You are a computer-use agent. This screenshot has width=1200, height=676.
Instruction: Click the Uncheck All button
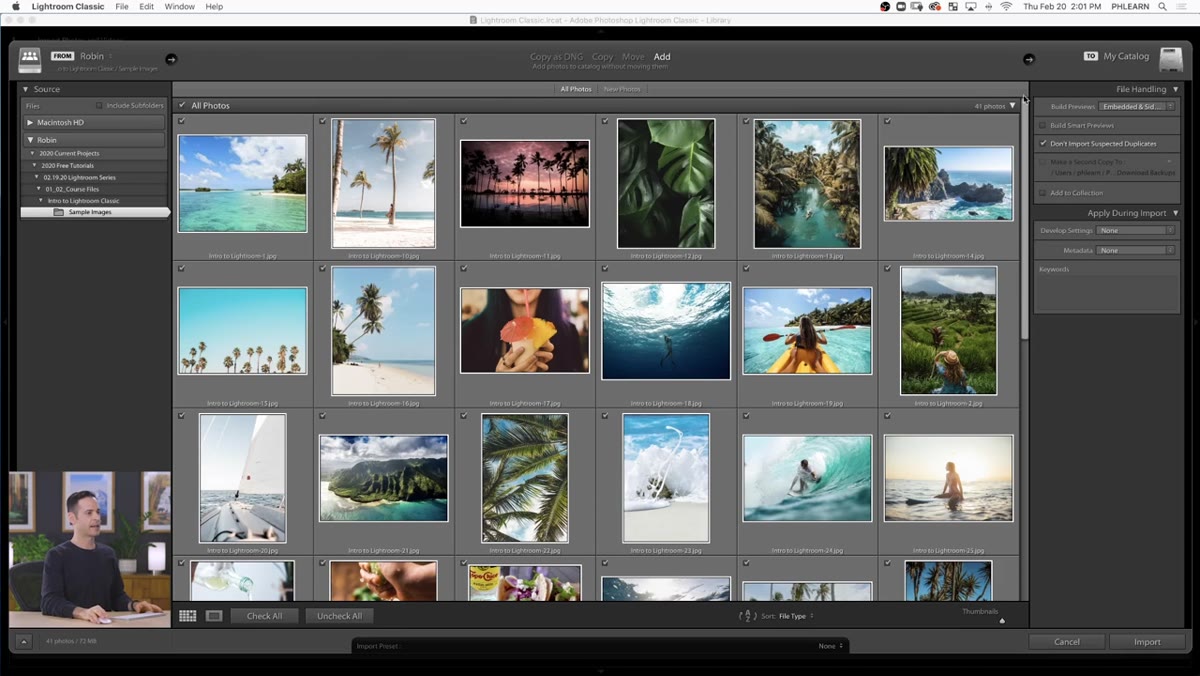click(340, 616)
